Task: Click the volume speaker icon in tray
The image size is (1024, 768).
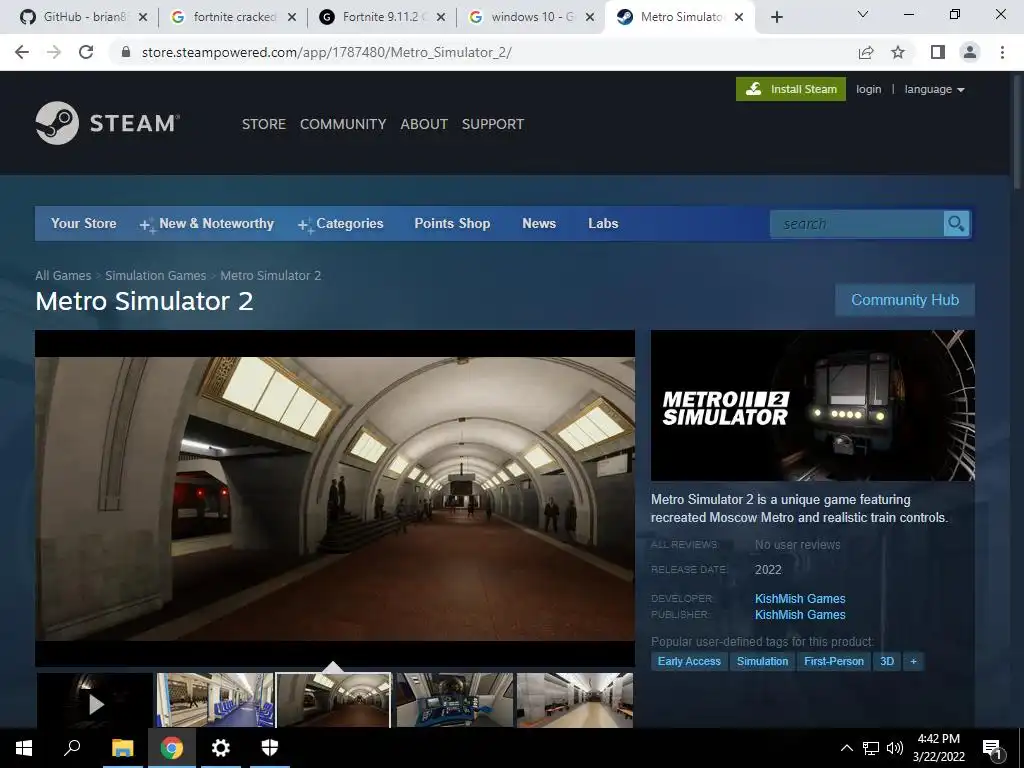Action: point(895,748)
